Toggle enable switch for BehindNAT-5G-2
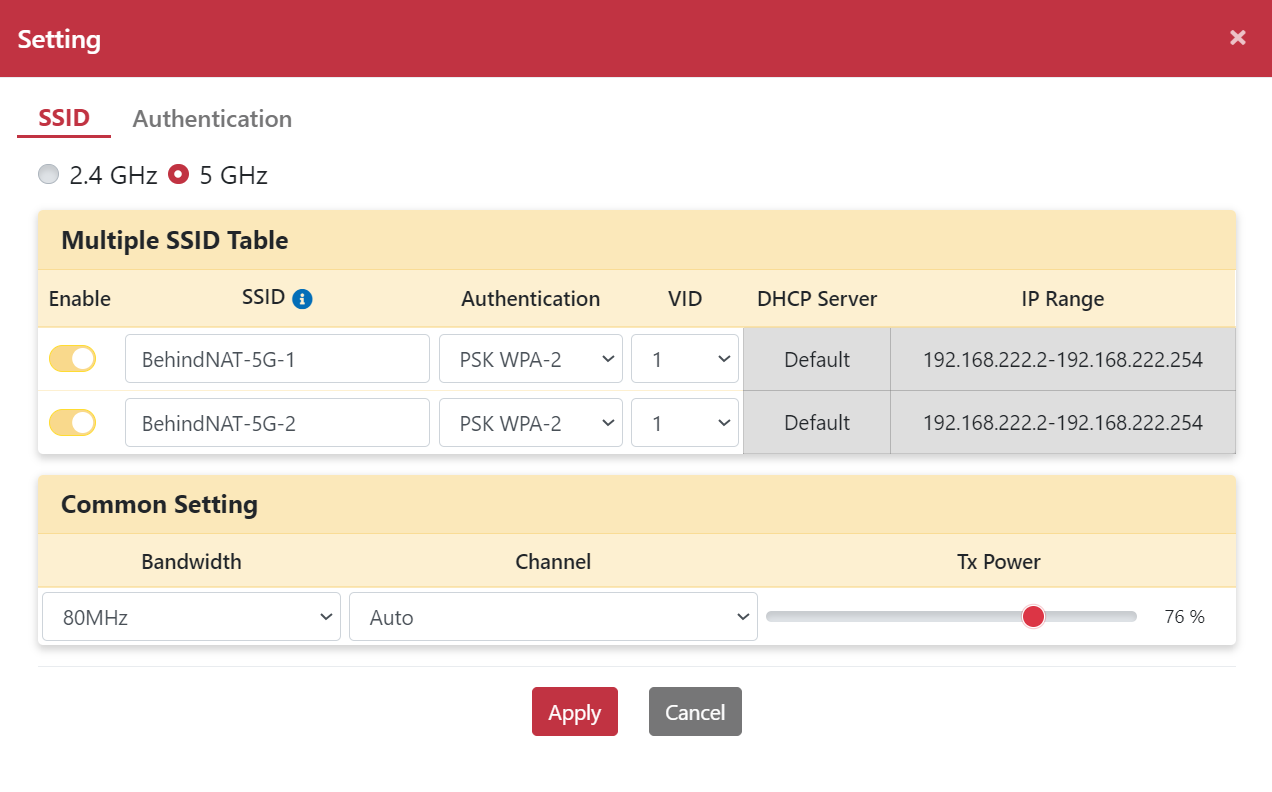 point(72,423)
